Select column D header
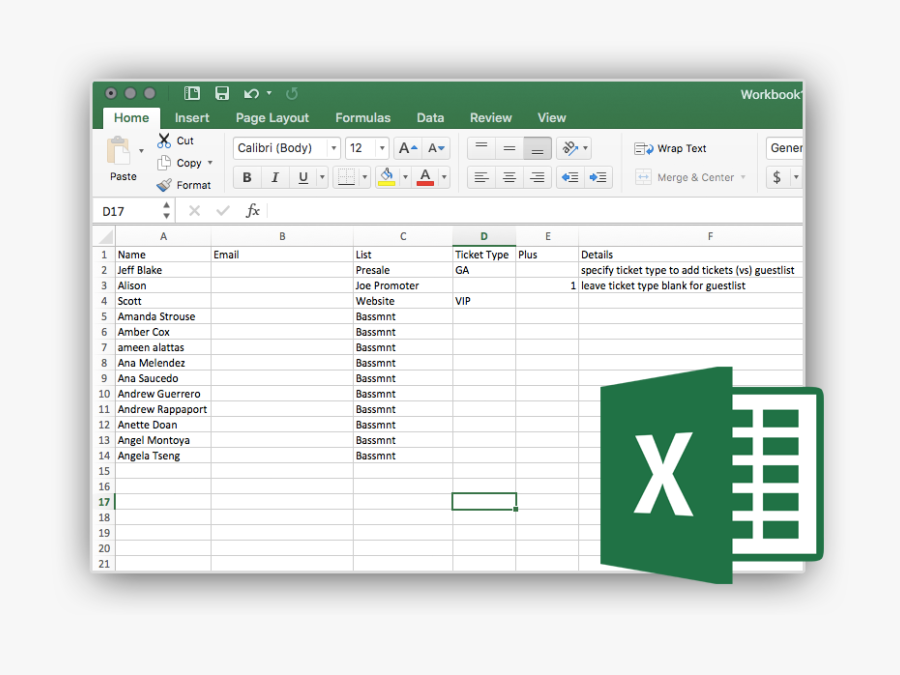The image size is (900, 675). tap(484, 236)
